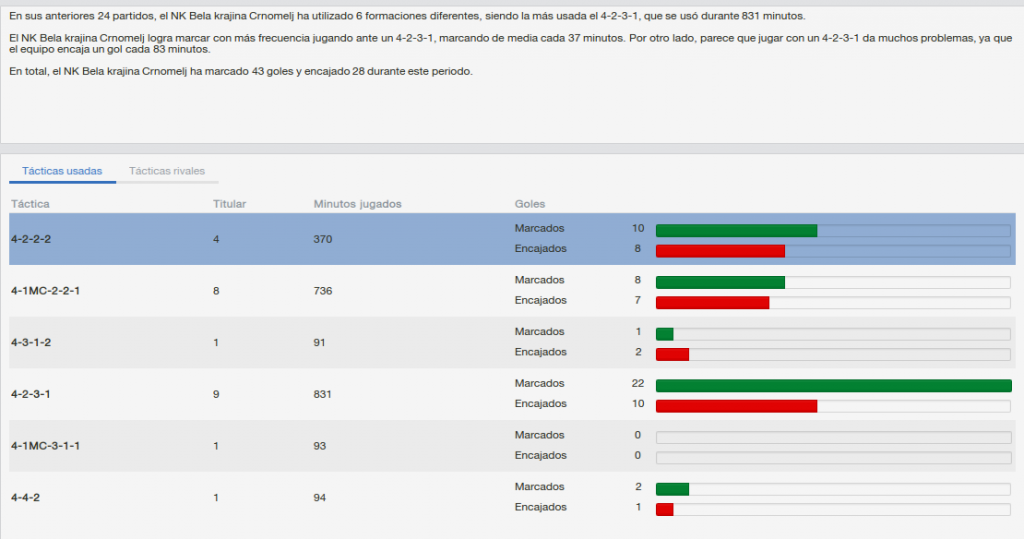The height and width of the screenshot is (539, 1024).
Task: Click the green Marcados bar for 4-2-2-2
Action: pyautogui.click(x=737, y=231)
